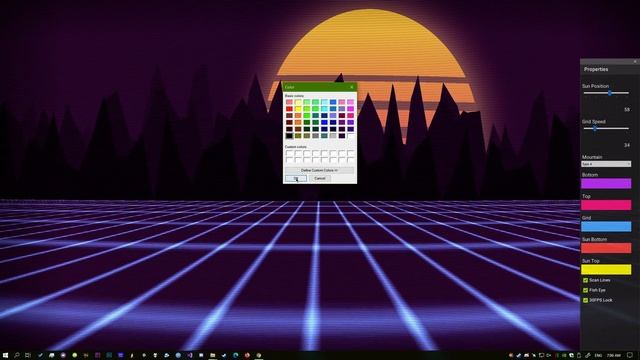Open Task View on taskbar
Viewport: 640px width, 360px height.
[x=28, y=356]
